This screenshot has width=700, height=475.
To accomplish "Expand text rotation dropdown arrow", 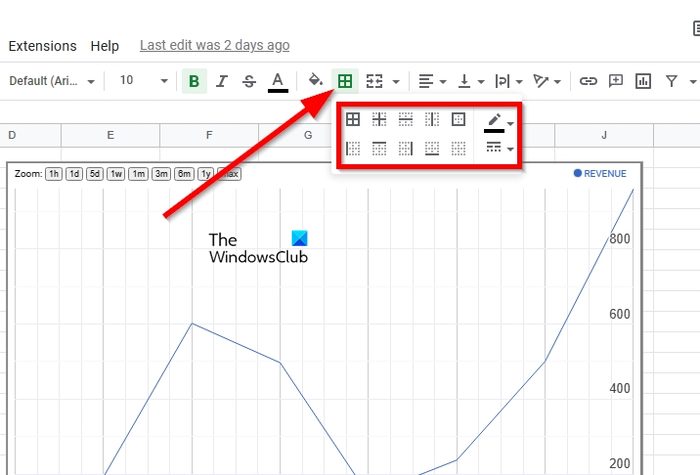I will pyautogui.click(x=558, y=82).
